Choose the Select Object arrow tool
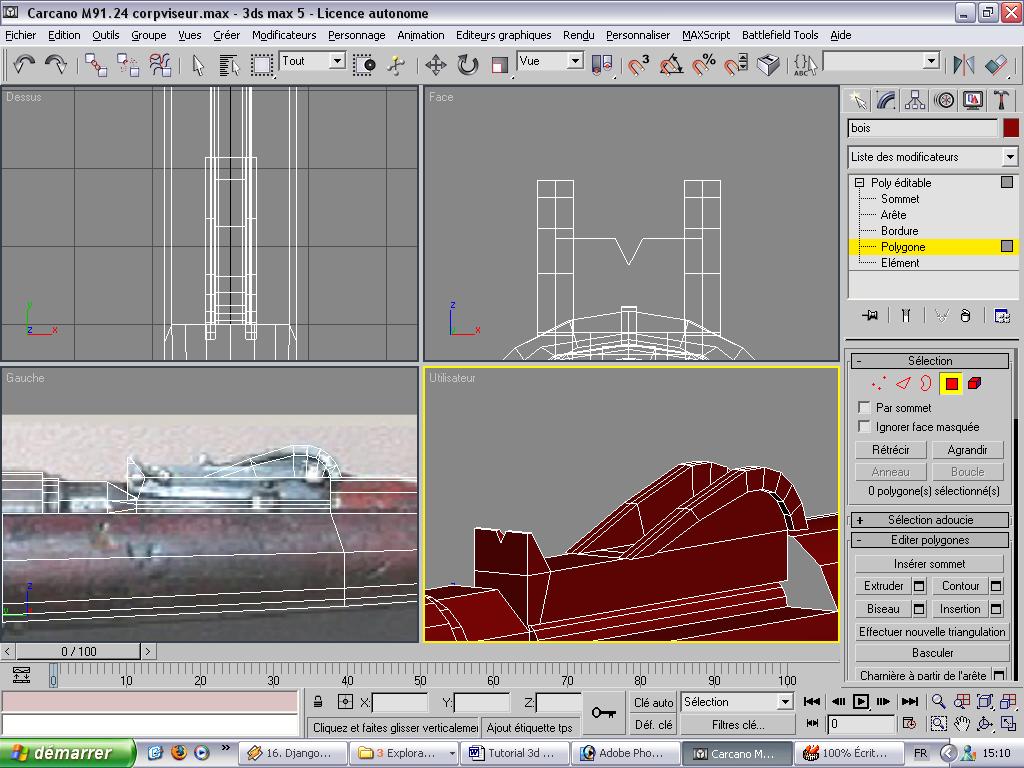Image resolution: width=1024 pixels, height=768 pixels. coord(199,65)
